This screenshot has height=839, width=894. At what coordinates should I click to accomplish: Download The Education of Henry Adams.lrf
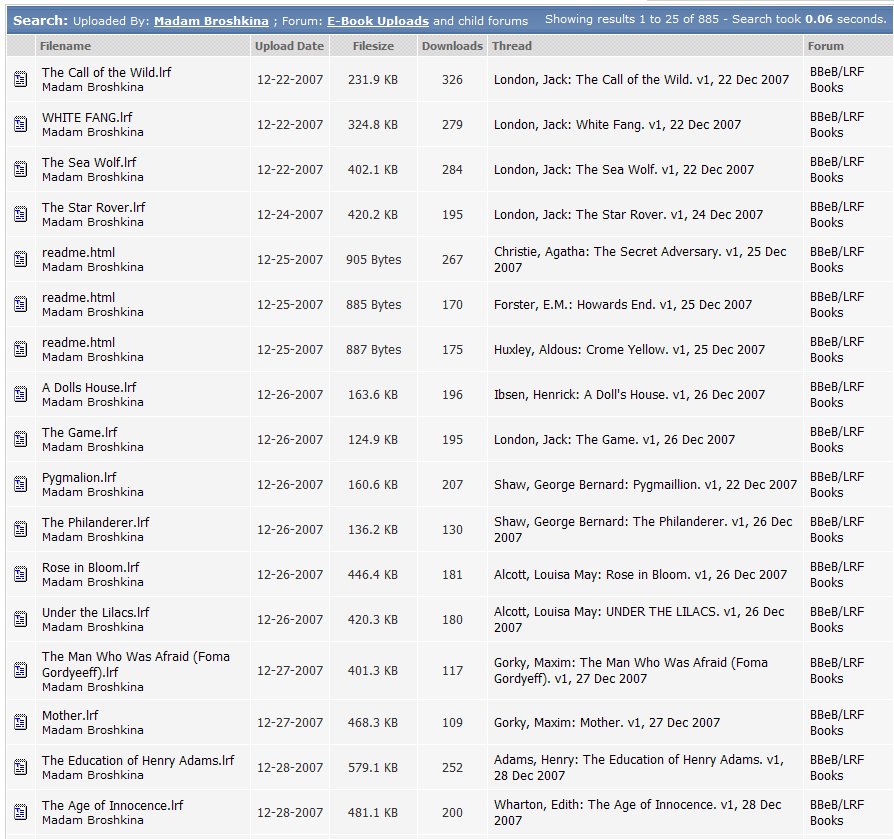point(138,761)
